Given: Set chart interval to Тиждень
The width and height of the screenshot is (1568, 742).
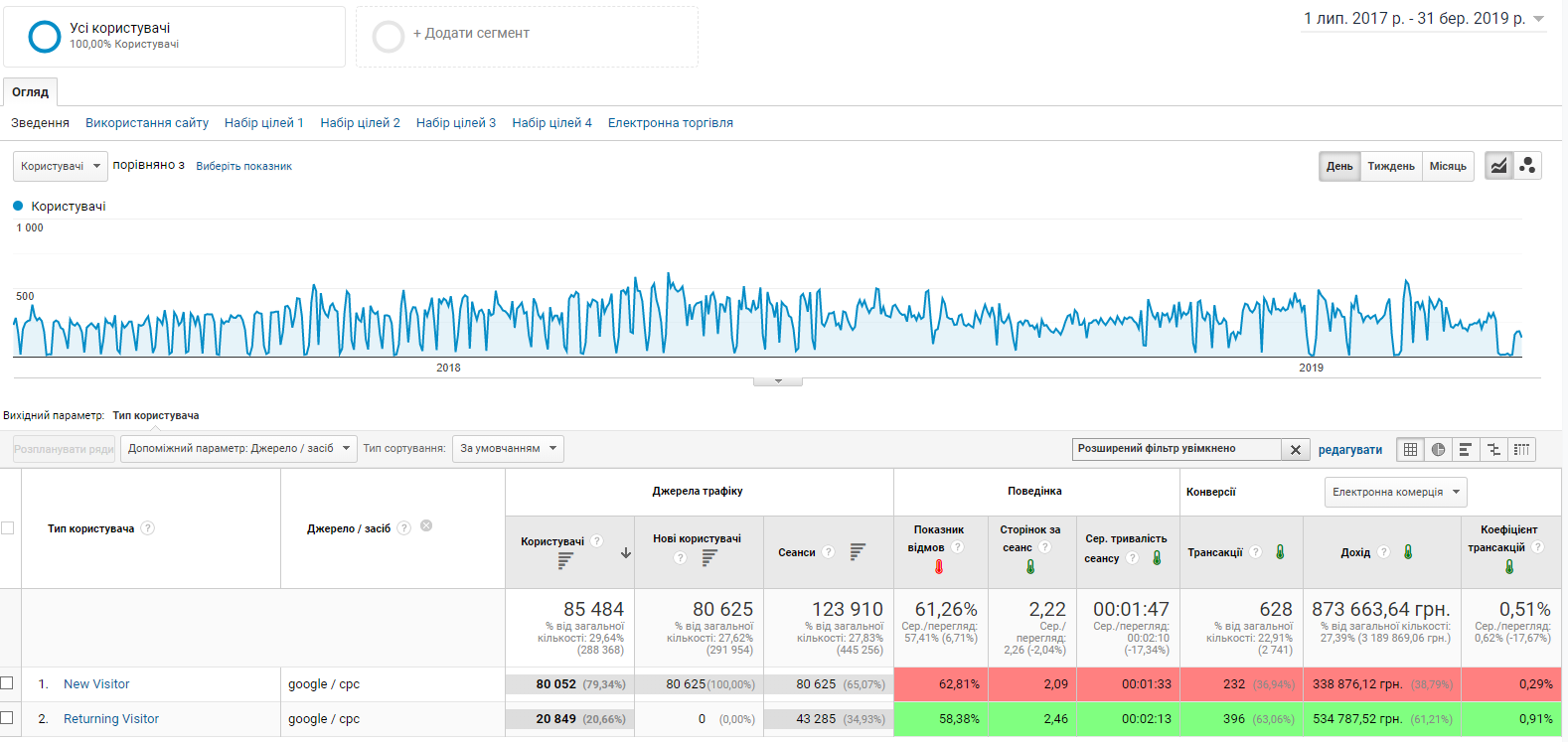Looking at the screenshot, I should (1390, 166).
